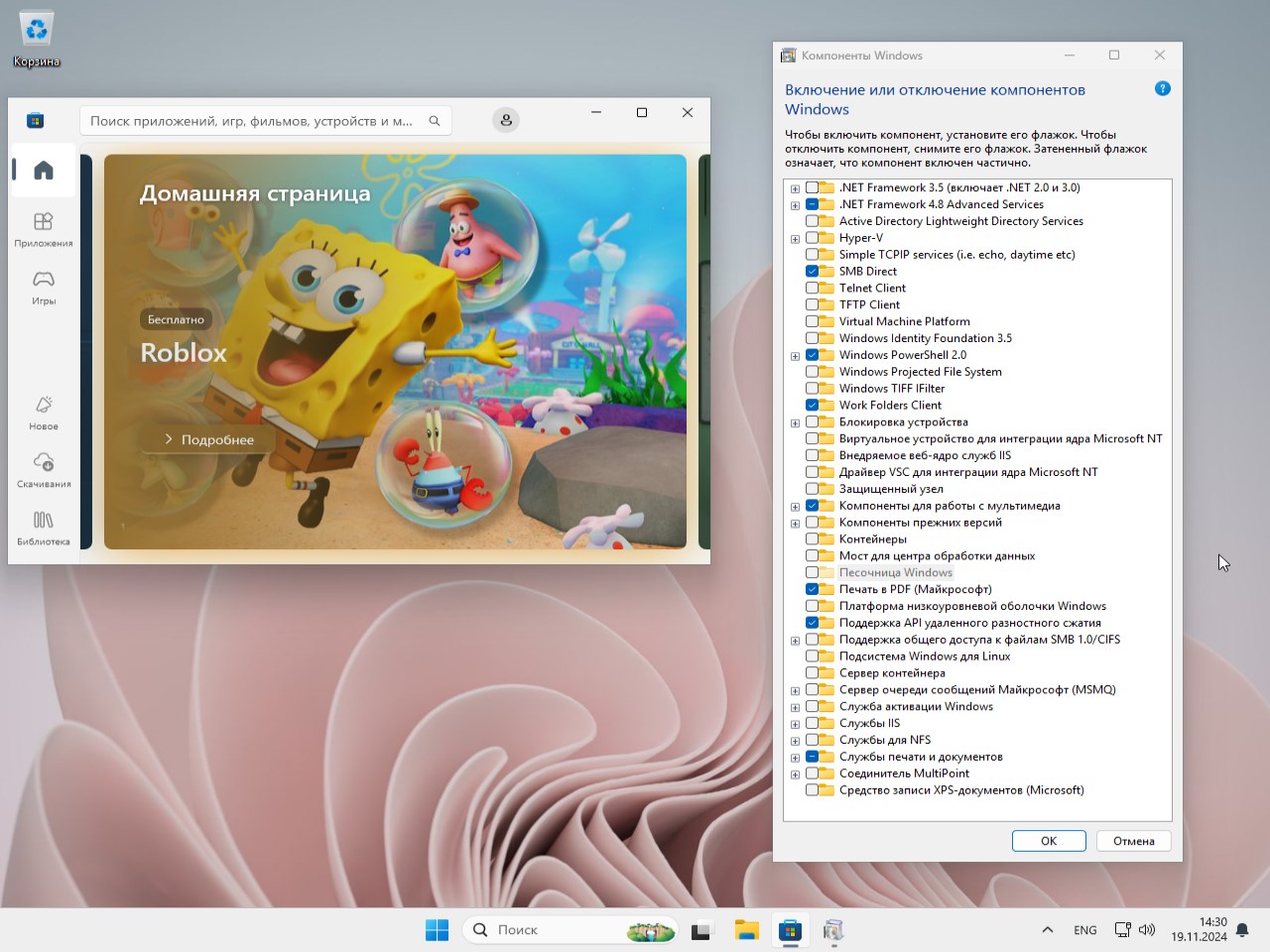1270x952 pixels.
Task: Expand .NET Framework 4.8 Advanced Services
Action: point(795,205)
